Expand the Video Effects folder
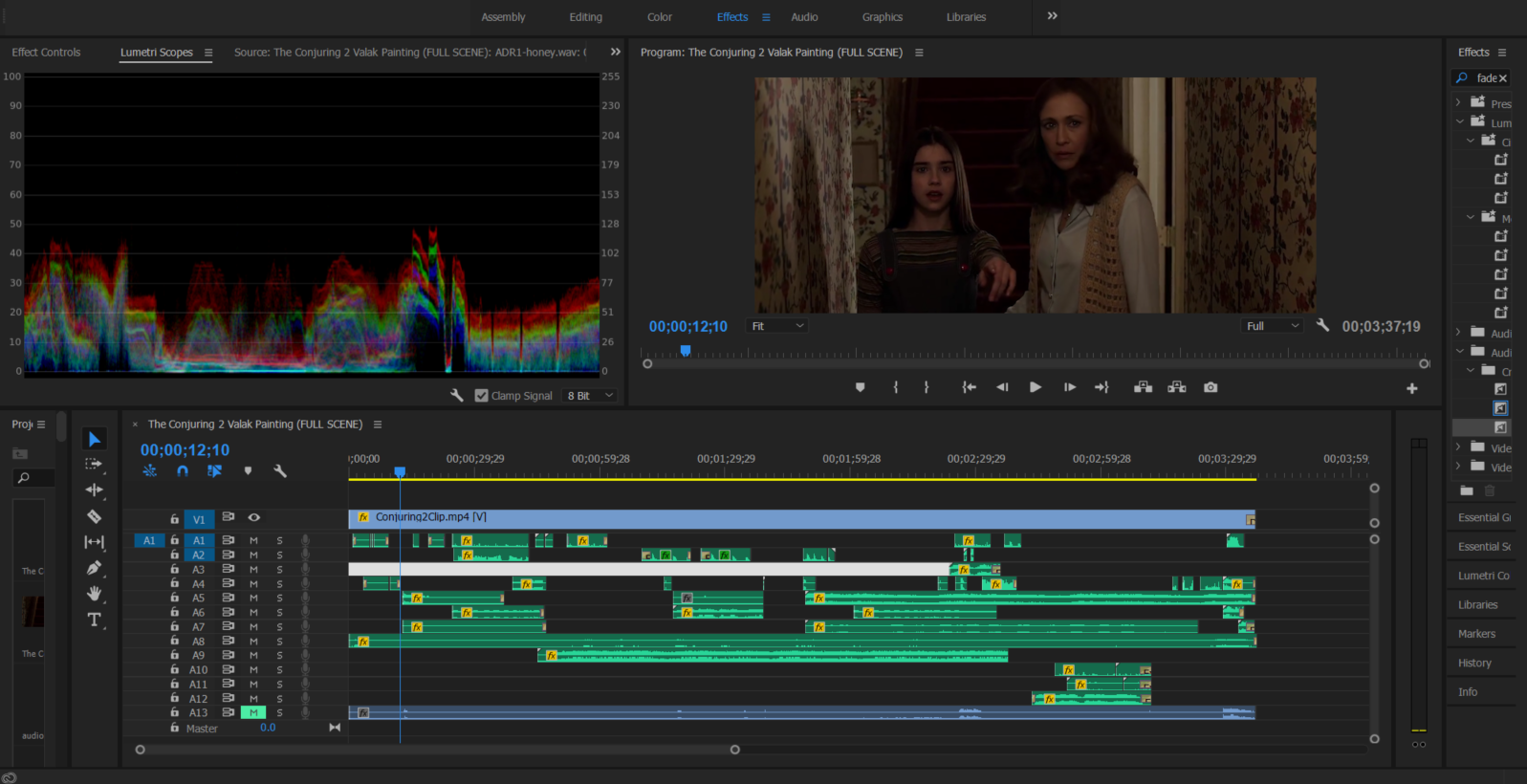Viewport: 1527px width, 784px height. (x=1458, y=446)
